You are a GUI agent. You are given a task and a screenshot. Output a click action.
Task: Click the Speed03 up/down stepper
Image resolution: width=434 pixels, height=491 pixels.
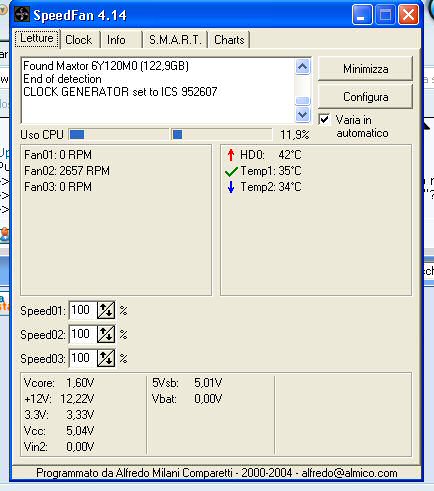click(x=106, y=358)
